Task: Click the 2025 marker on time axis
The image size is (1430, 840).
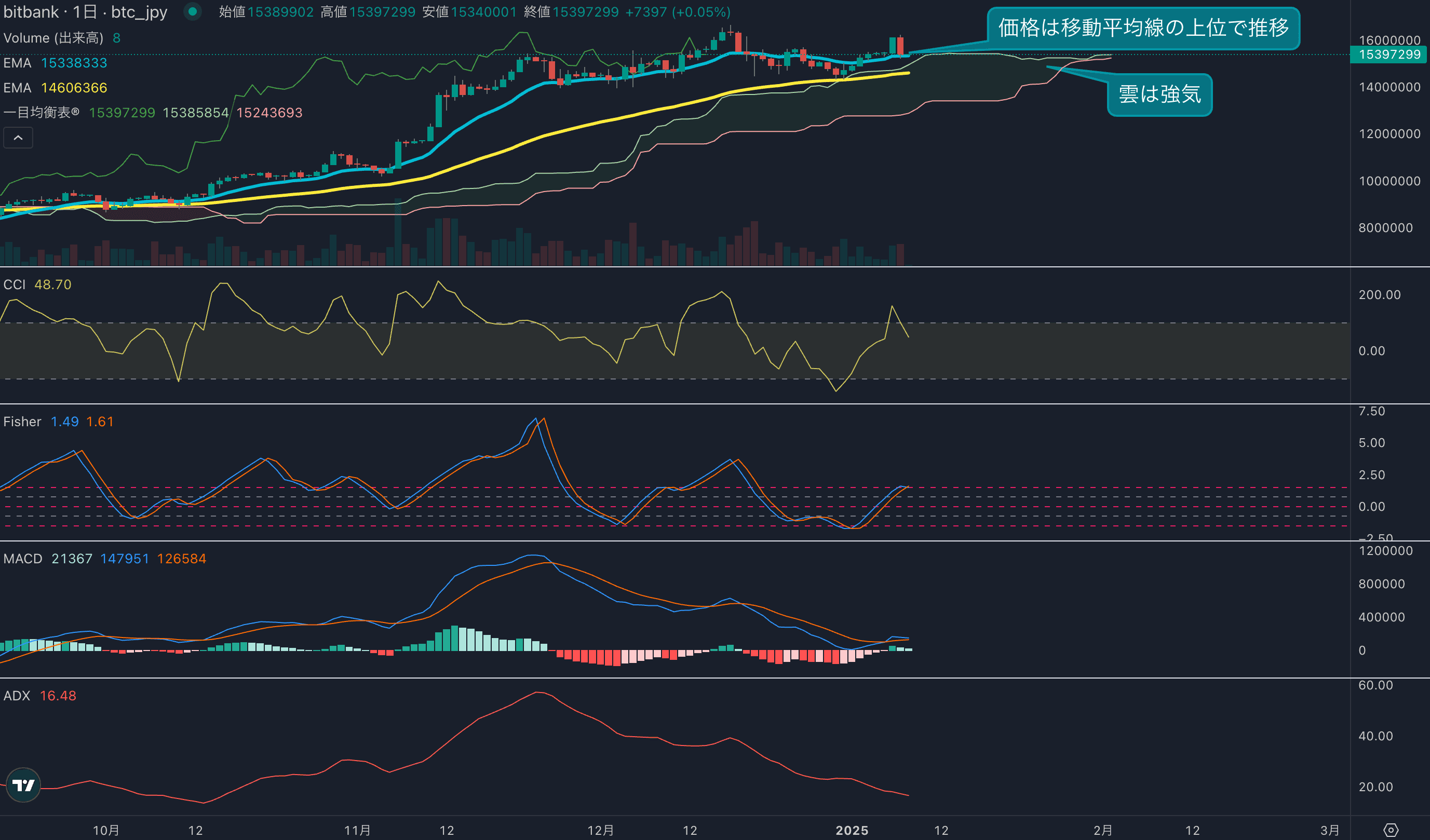Action: pyautogui.click(x=851, y=830)
